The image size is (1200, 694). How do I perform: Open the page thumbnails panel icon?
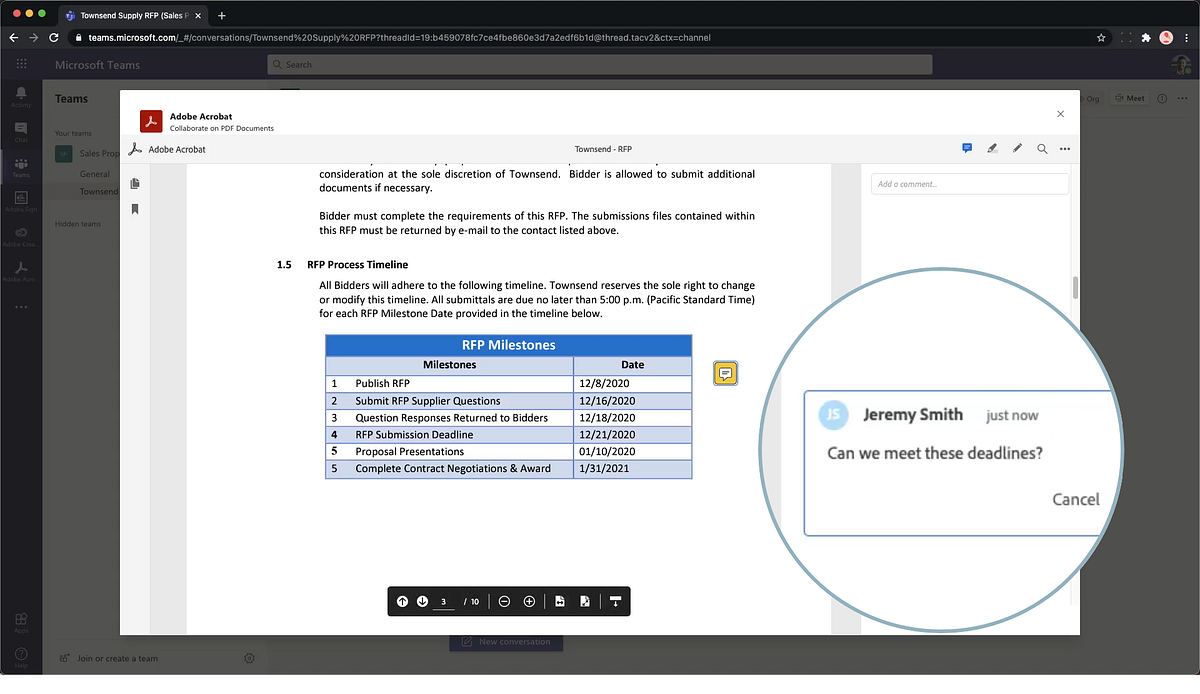[135, 184]
